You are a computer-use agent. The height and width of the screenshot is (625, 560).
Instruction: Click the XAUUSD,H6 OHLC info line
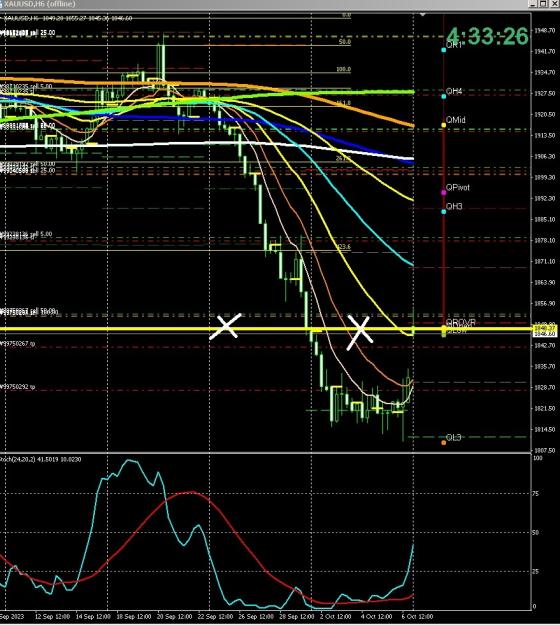[70, 18]
